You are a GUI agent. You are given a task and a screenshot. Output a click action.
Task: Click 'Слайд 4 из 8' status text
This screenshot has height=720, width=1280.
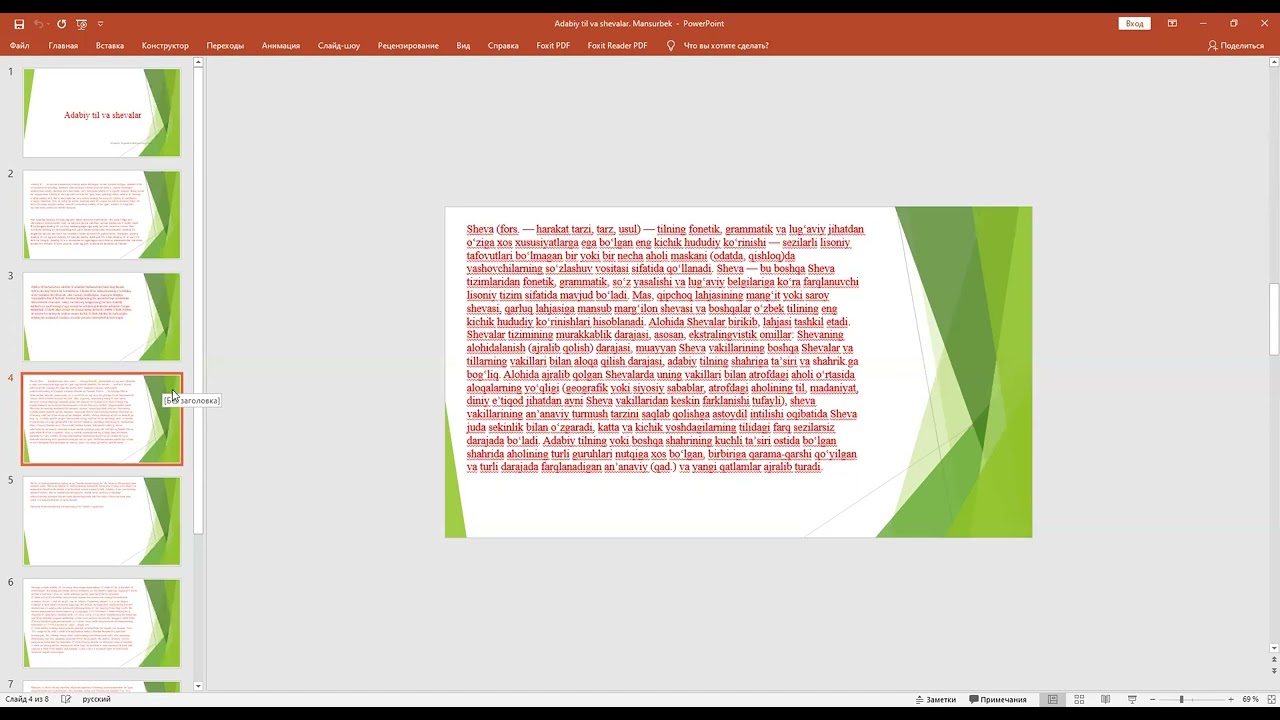click(27, 699)
